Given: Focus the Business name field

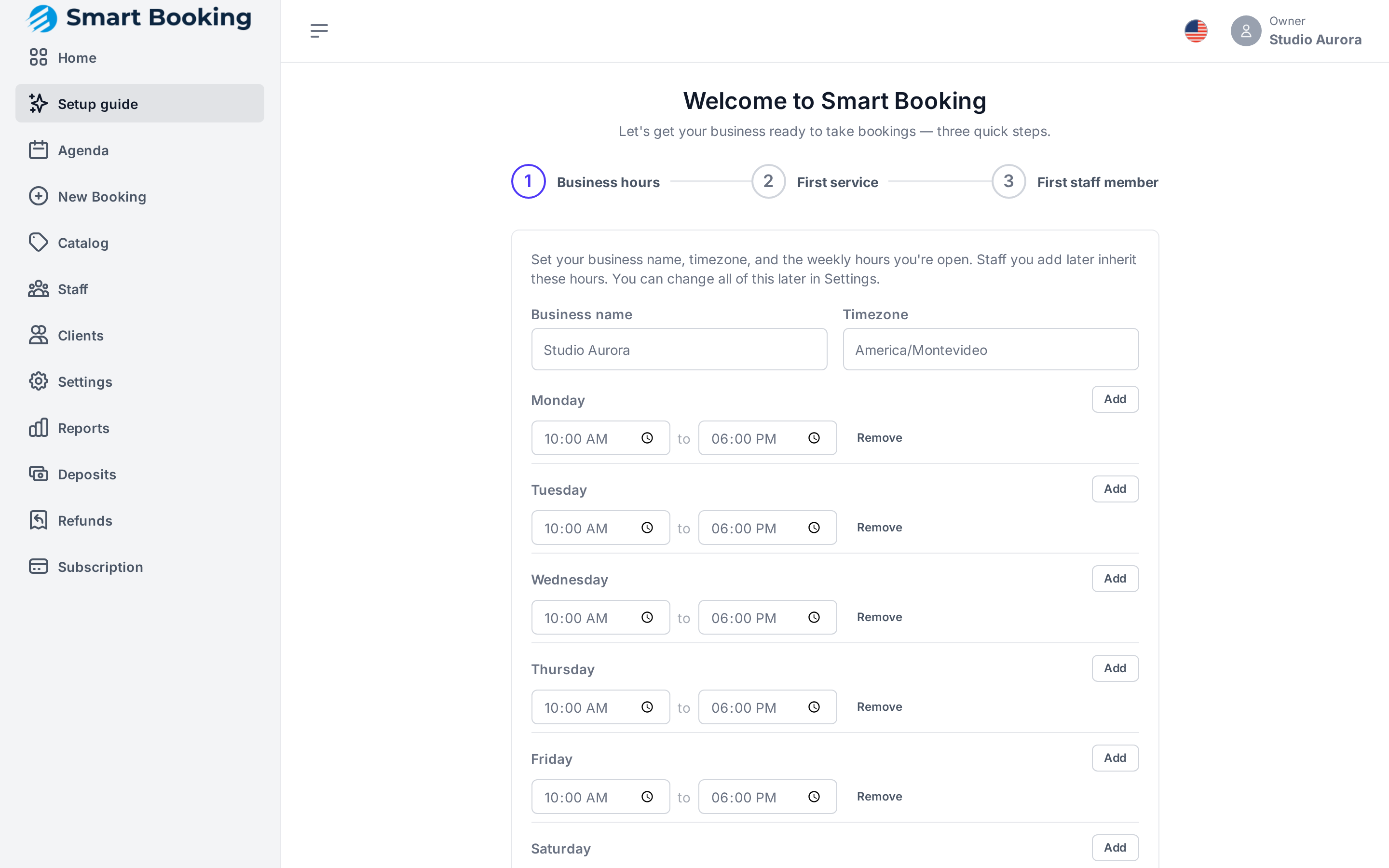Looking at the screenshot, I should pyautogui.click(x=679, y=349).
